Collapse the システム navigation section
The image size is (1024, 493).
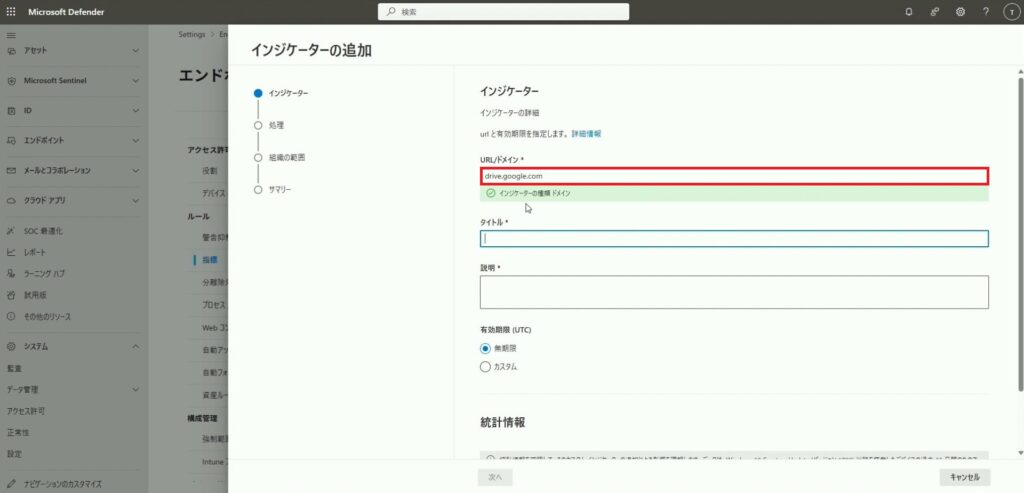[x=136, y=346]
